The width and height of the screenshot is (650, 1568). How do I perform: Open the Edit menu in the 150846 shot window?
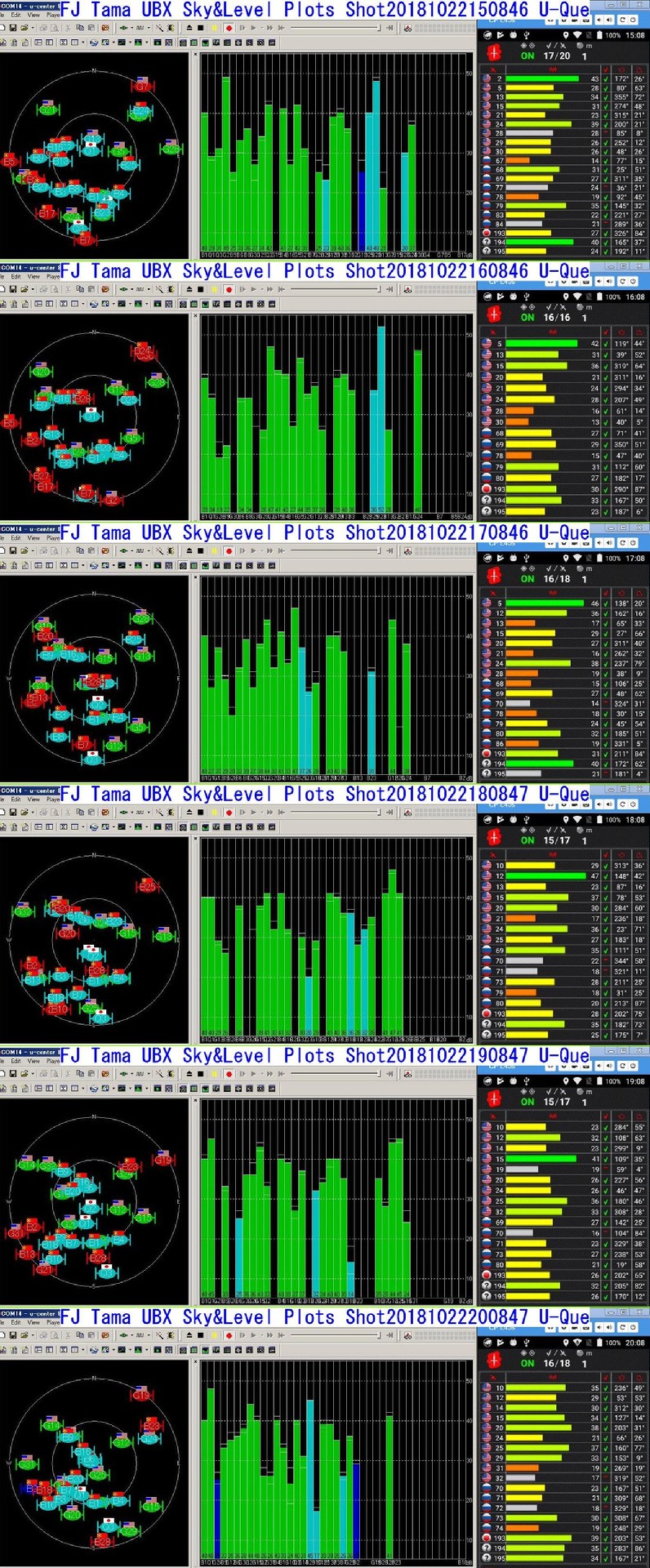click(16, 15)
